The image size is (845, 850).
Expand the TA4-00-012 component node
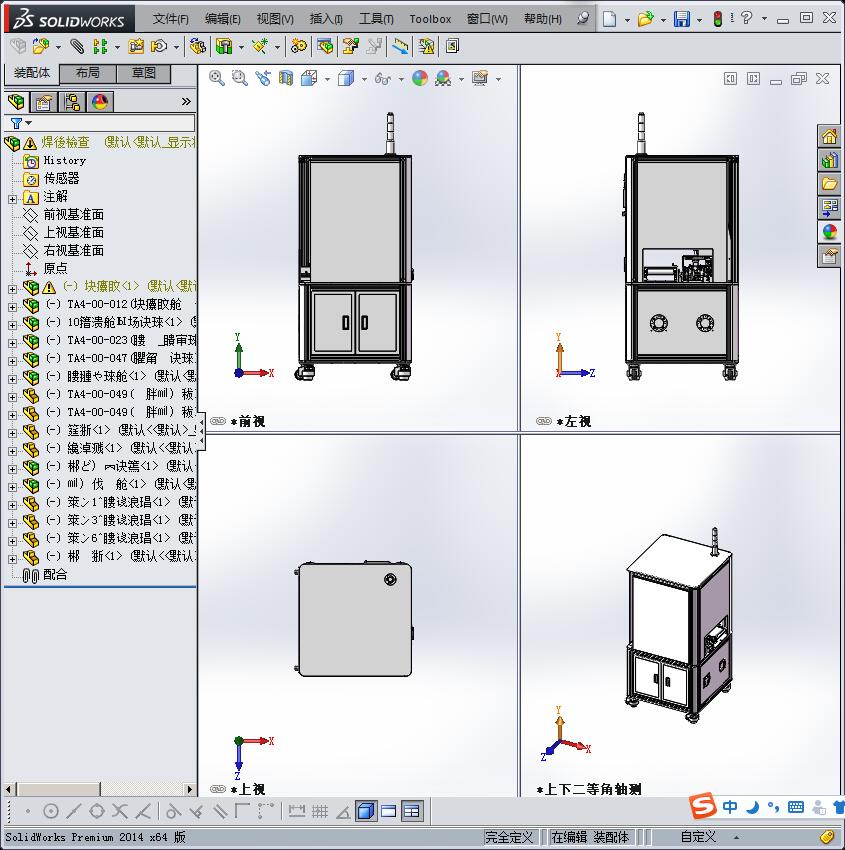pyautogui.click(x=12, y=307)
